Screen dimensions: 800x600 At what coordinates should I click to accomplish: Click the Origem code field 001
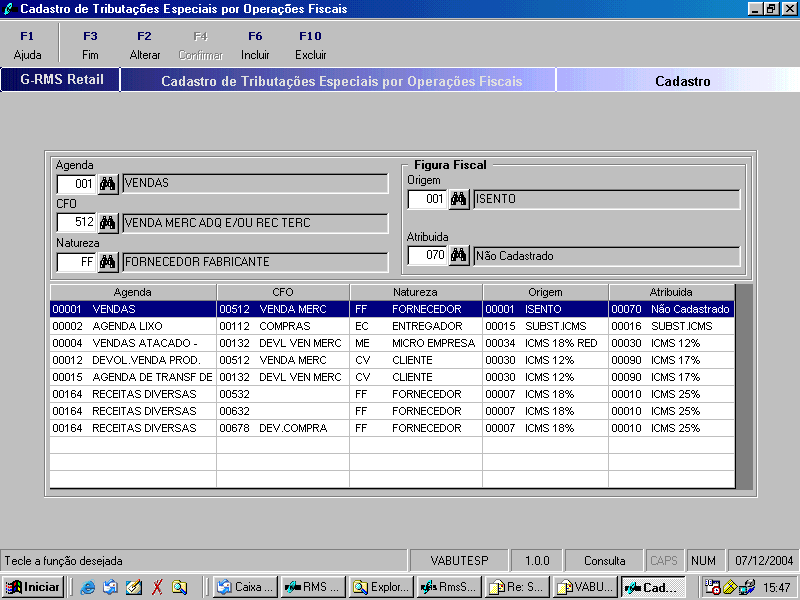tap(428, 199)
